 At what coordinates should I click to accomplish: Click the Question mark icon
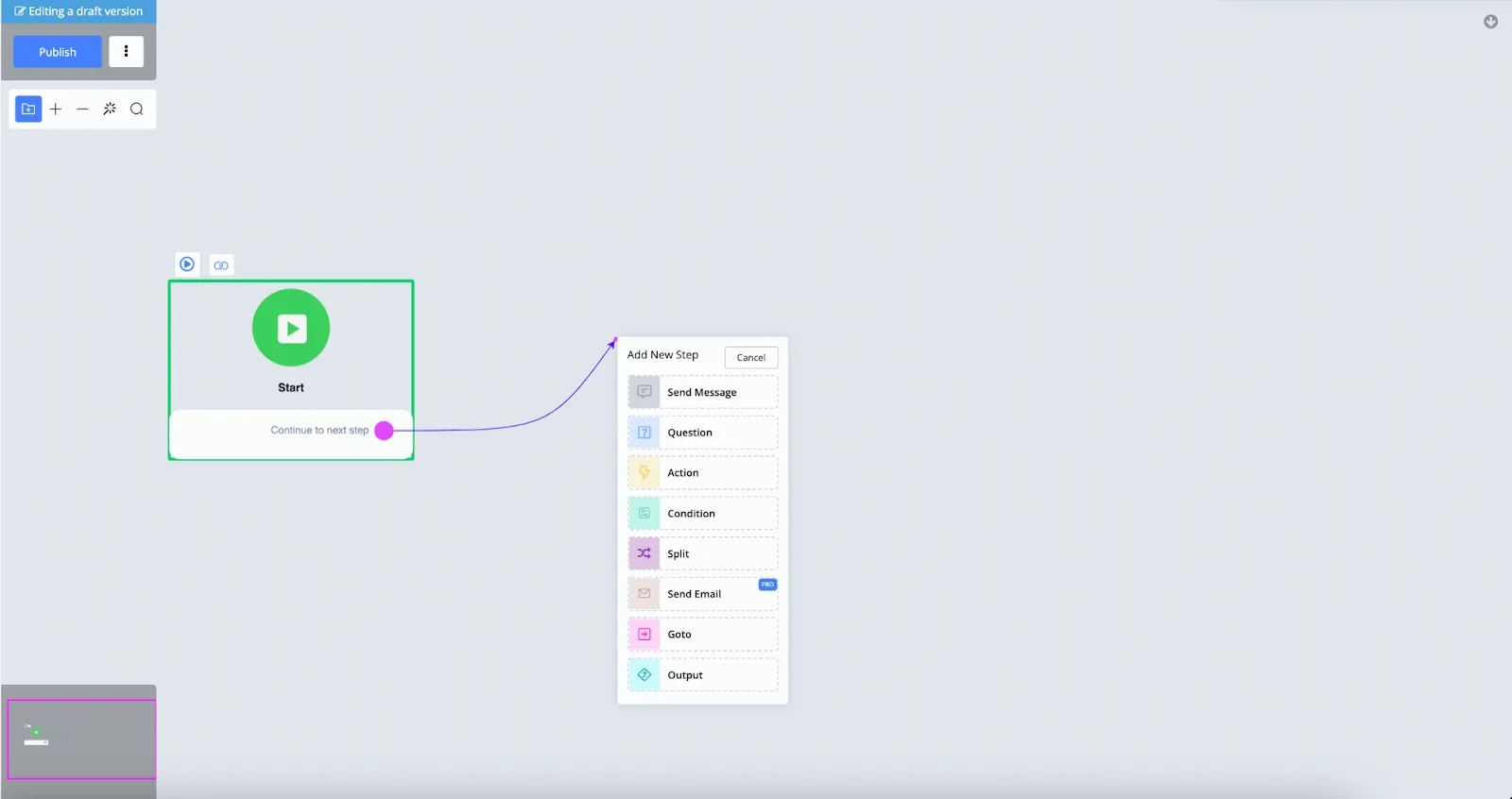(644, 433)
